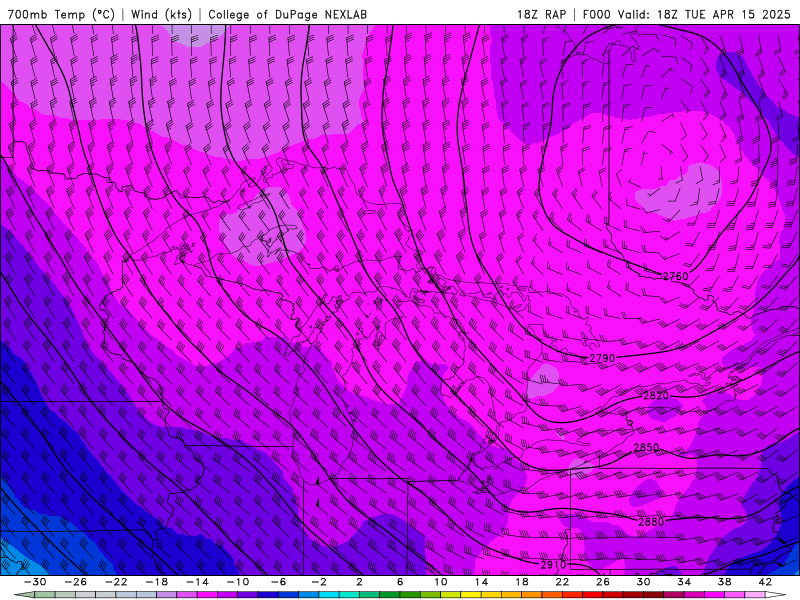Select the -18 value on the temperature scale
Viewport: 800px width, 600px height.
[x=157, y=582]
